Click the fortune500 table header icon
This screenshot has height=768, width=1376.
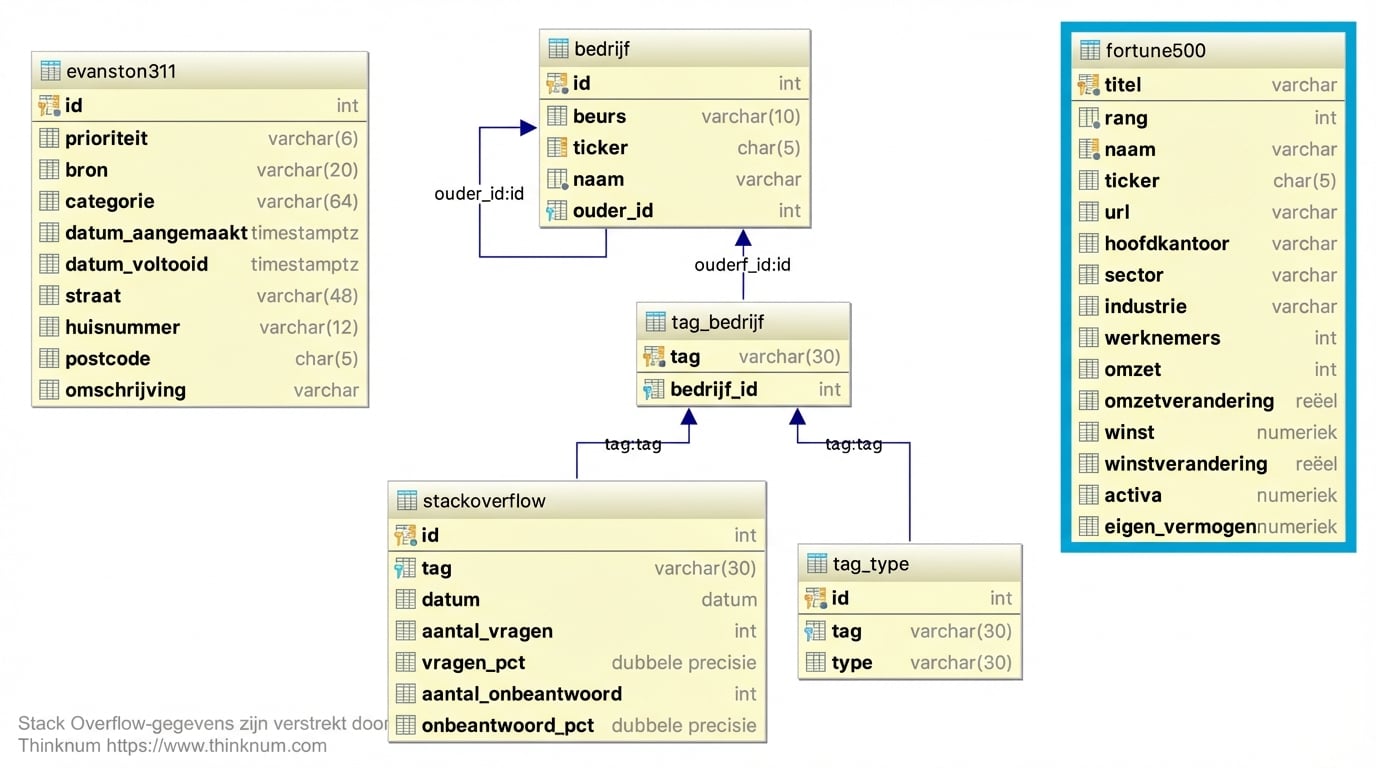pos(1089,51)
